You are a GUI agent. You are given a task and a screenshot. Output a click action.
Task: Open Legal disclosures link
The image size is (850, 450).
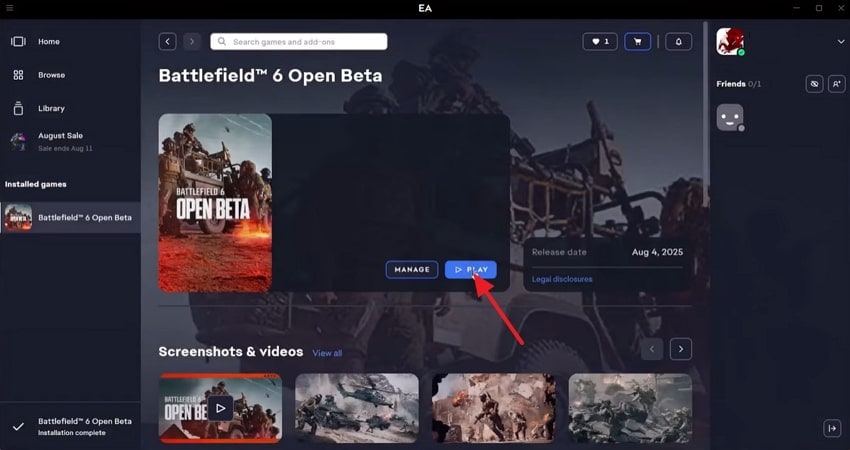pyautogui.click(x=562, y=279)
